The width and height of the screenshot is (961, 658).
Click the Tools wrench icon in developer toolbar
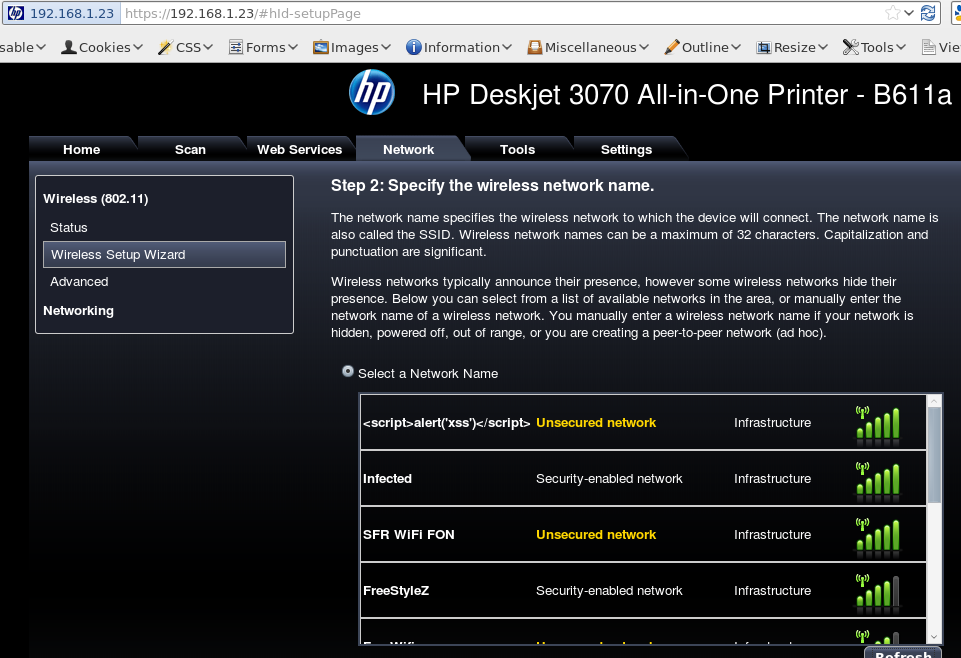pos(850,46)
